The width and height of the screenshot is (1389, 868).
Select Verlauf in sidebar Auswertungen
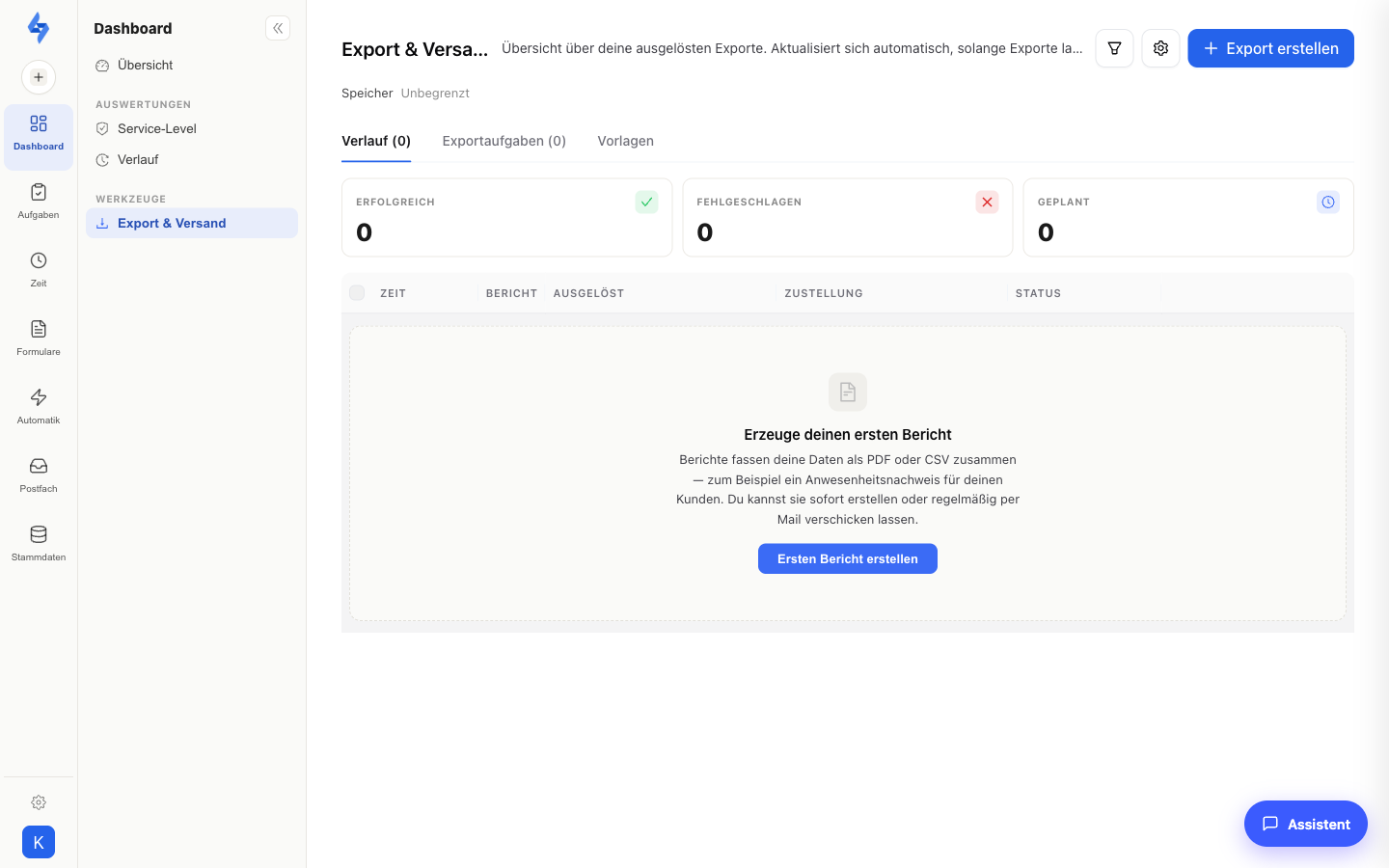click(192, 159)
